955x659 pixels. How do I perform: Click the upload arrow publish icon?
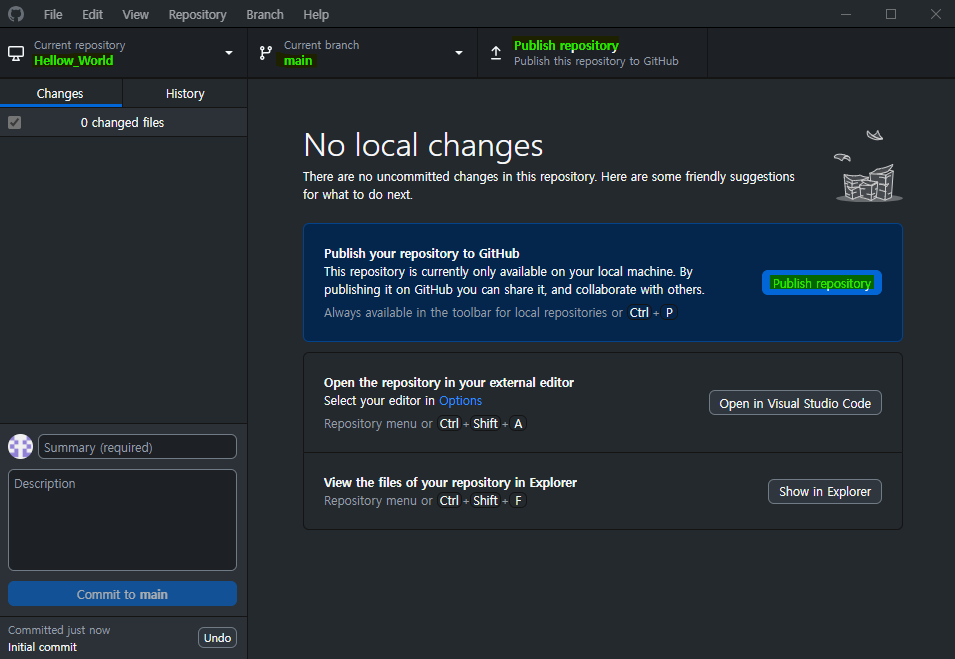point(496,53)
